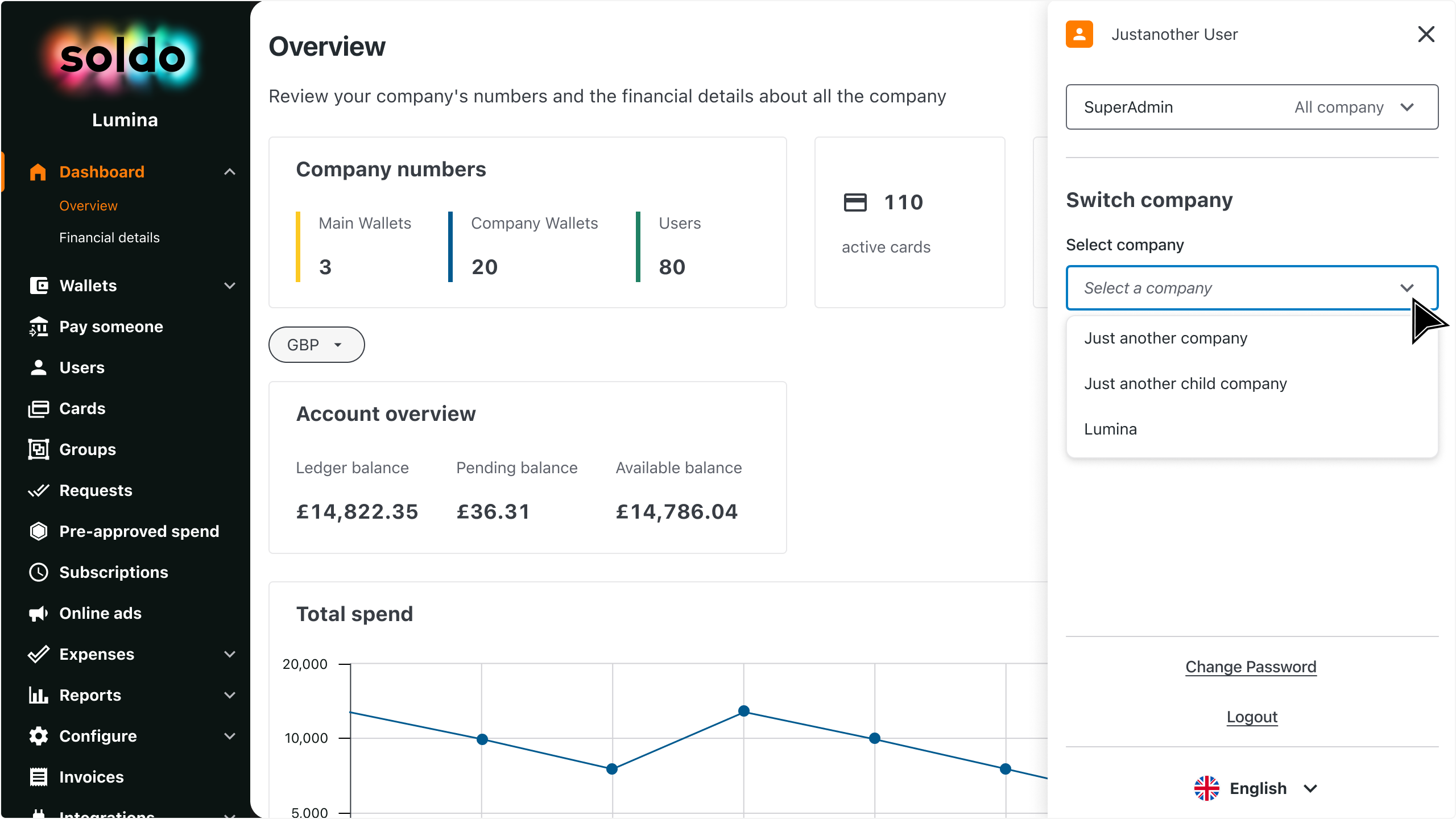The width and height of the screenshot is (1456, 819).
Task: Expand the SuperAdmin role selector
Action: click(1252, 107)
